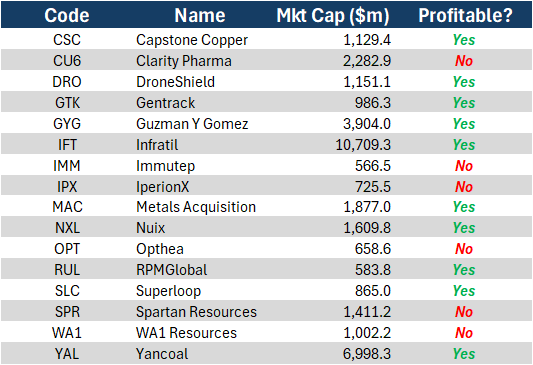Click the Name column header
This screenshot has height=365, width=533.
(x=200, y=15)
